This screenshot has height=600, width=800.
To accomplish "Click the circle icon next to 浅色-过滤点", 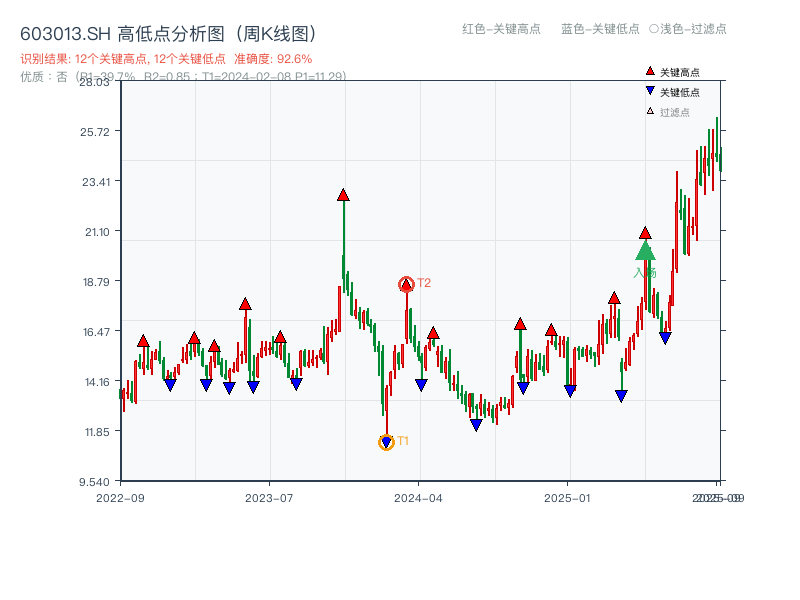I will coord(655,30).
